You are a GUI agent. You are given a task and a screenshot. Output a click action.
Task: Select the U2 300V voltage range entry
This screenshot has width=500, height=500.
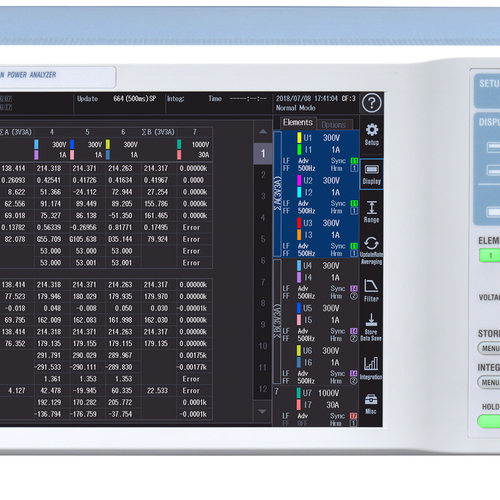tap(319, 180)
